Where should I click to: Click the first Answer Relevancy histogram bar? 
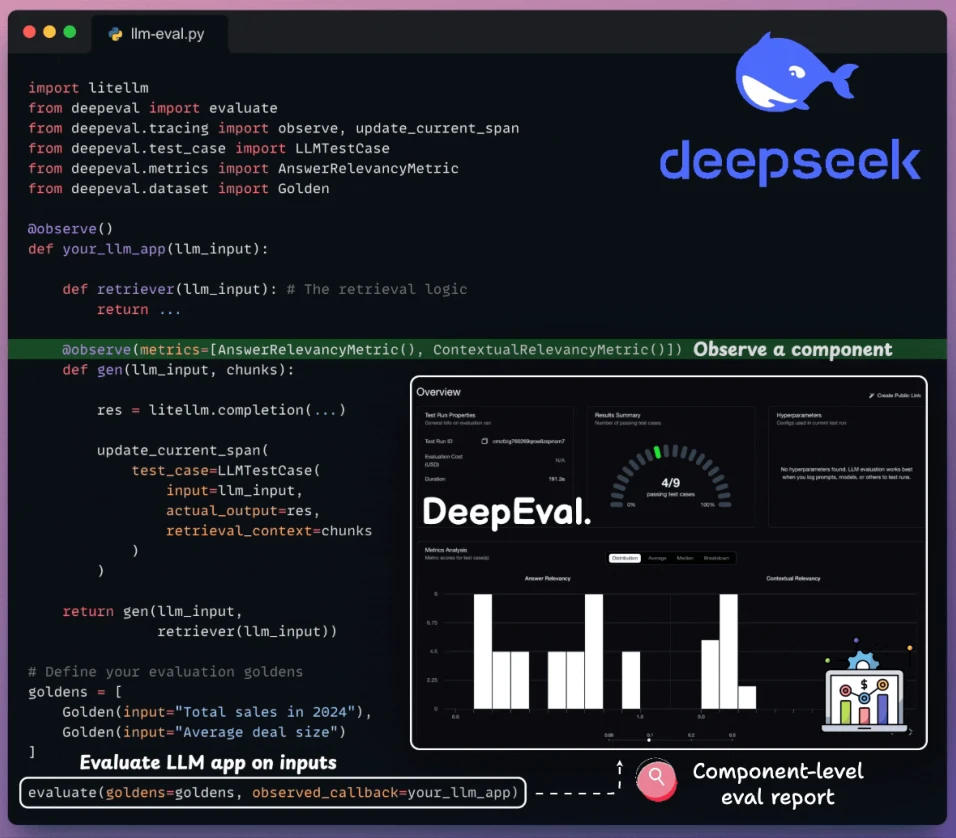point(483,651)
